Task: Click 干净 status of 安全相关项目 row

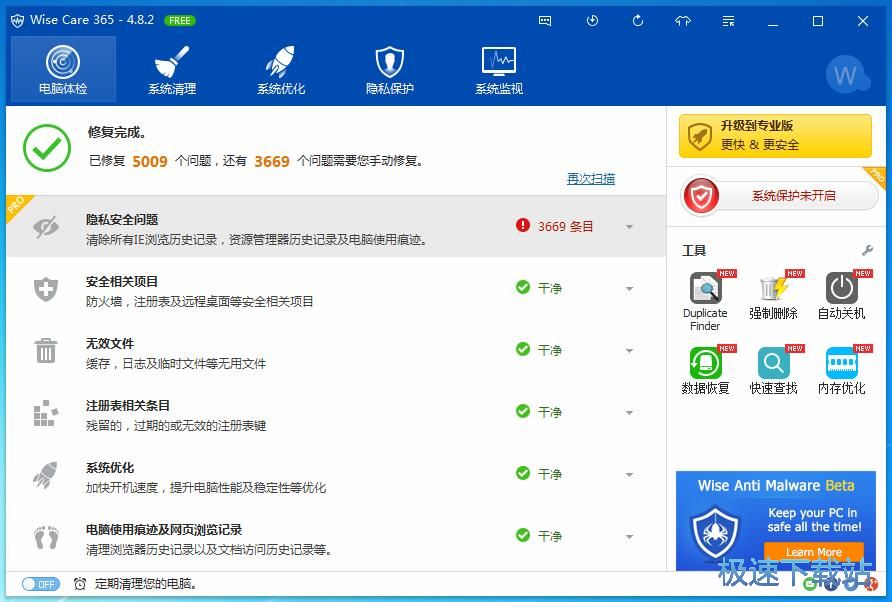Action: pos(539,288)
